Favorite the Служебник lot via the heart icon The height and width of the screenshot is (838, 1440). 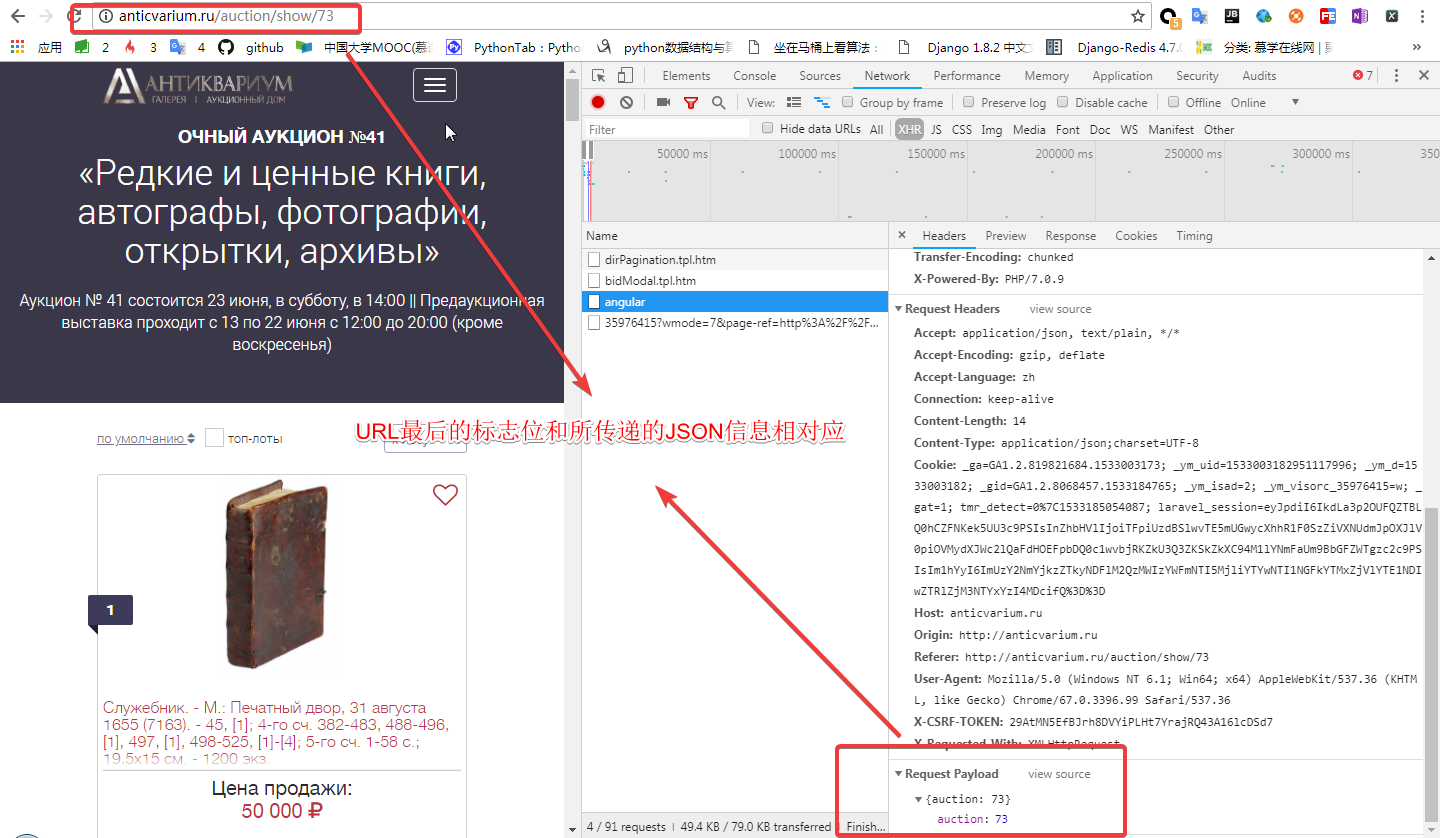(445, 495)
